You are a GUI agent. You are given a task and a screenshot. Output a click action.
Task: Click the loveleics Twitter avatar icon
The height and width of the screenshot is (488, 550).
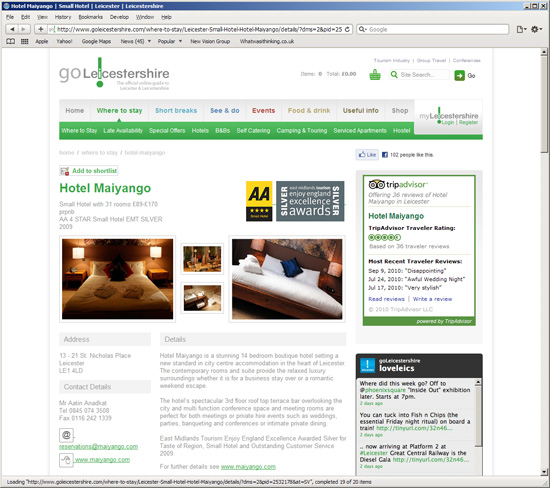click(x=368, y=365)
